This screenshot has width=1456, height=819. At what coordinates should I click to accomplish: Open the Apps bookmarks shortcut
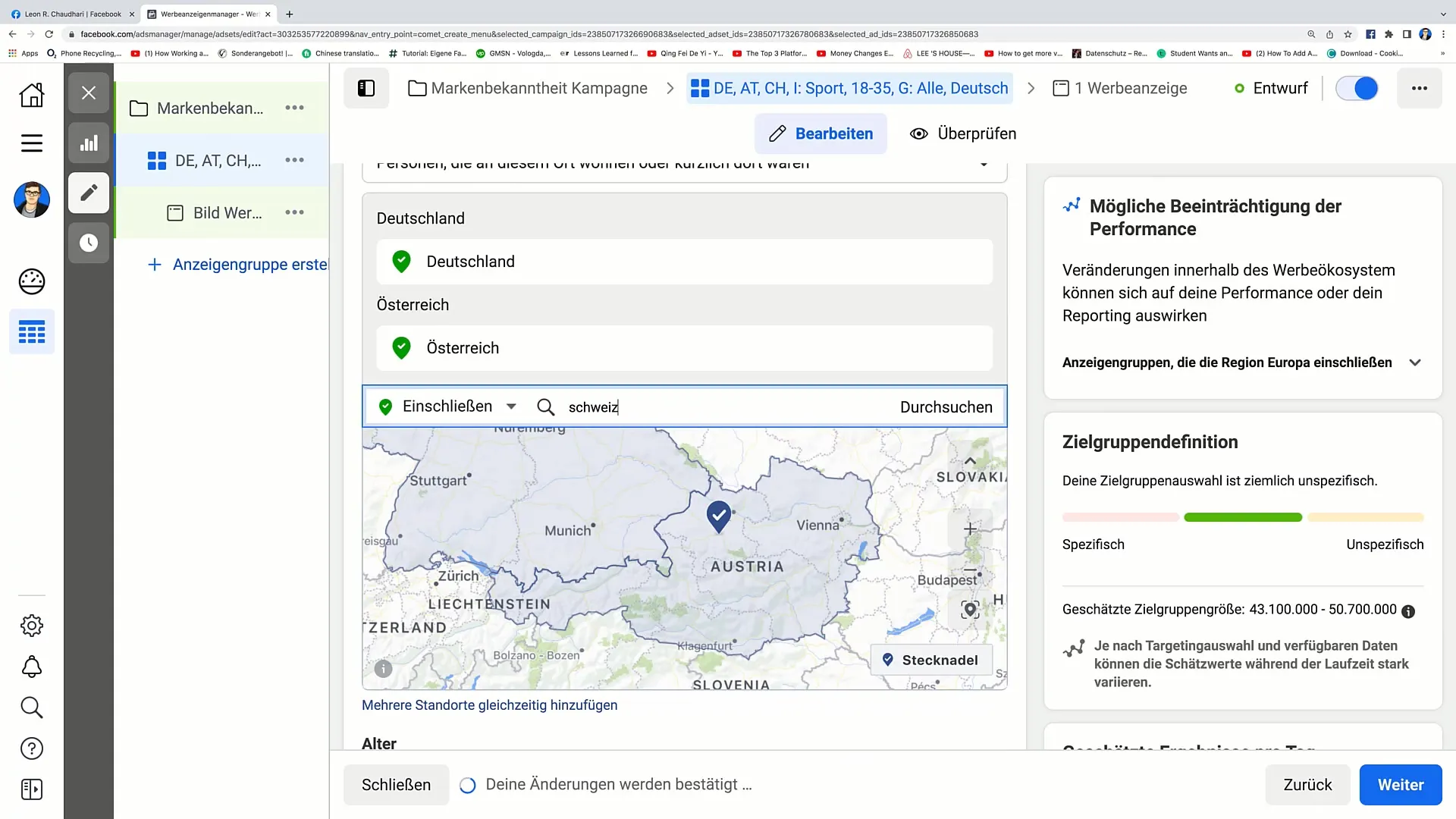23,54
